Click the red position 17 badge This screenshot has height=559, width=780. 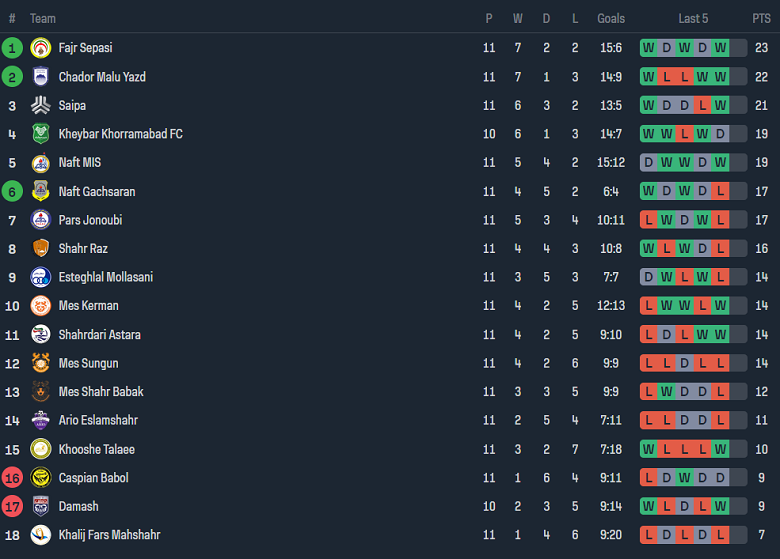(x=12, y=506)
